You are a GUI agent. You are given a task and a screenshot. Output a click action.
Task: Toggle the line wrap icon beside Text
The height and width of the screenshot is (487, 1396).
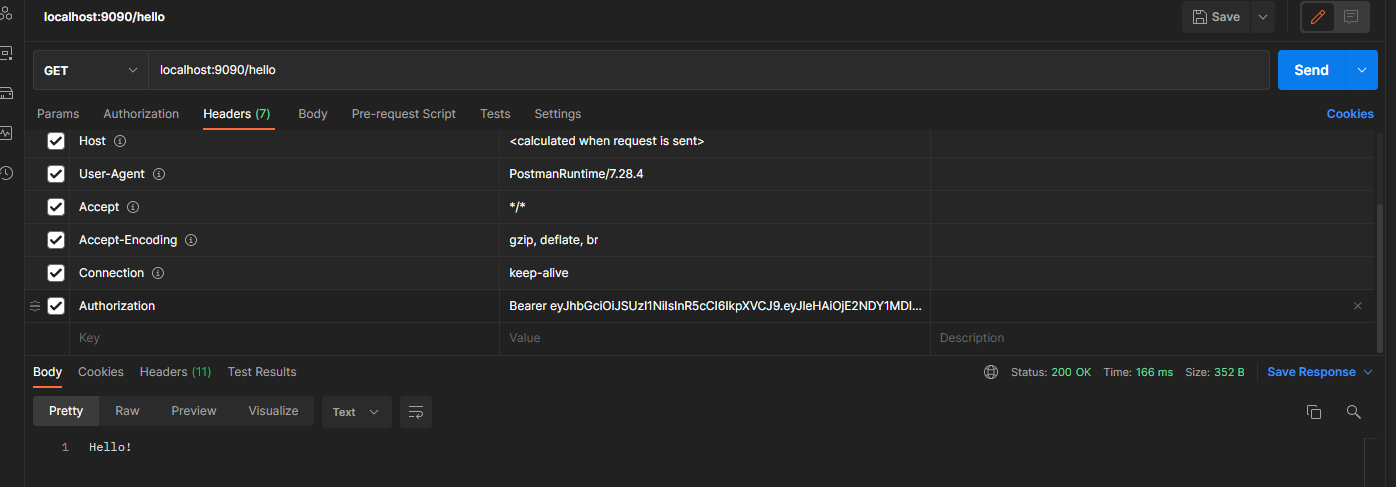pyautogui.click(x=416, y=412)
